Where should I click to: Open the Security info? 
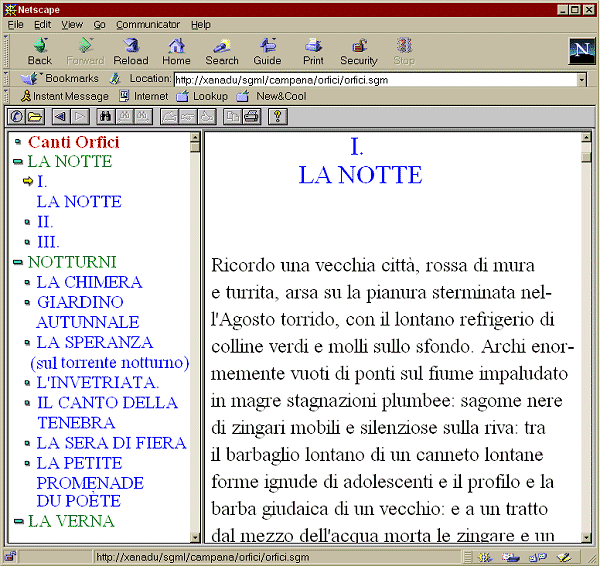[358, 51]
